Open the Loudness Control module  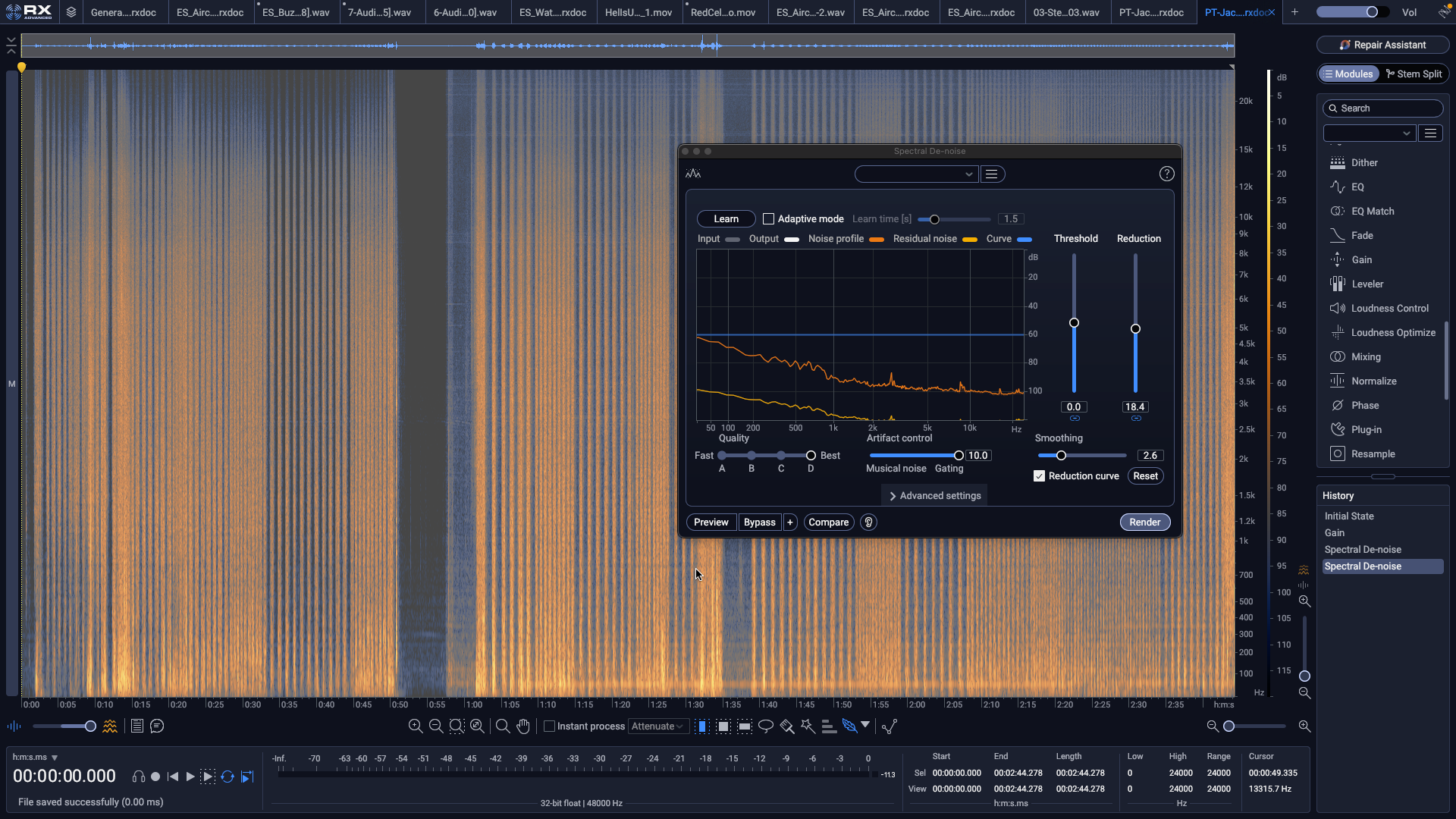coord(1389,308)
